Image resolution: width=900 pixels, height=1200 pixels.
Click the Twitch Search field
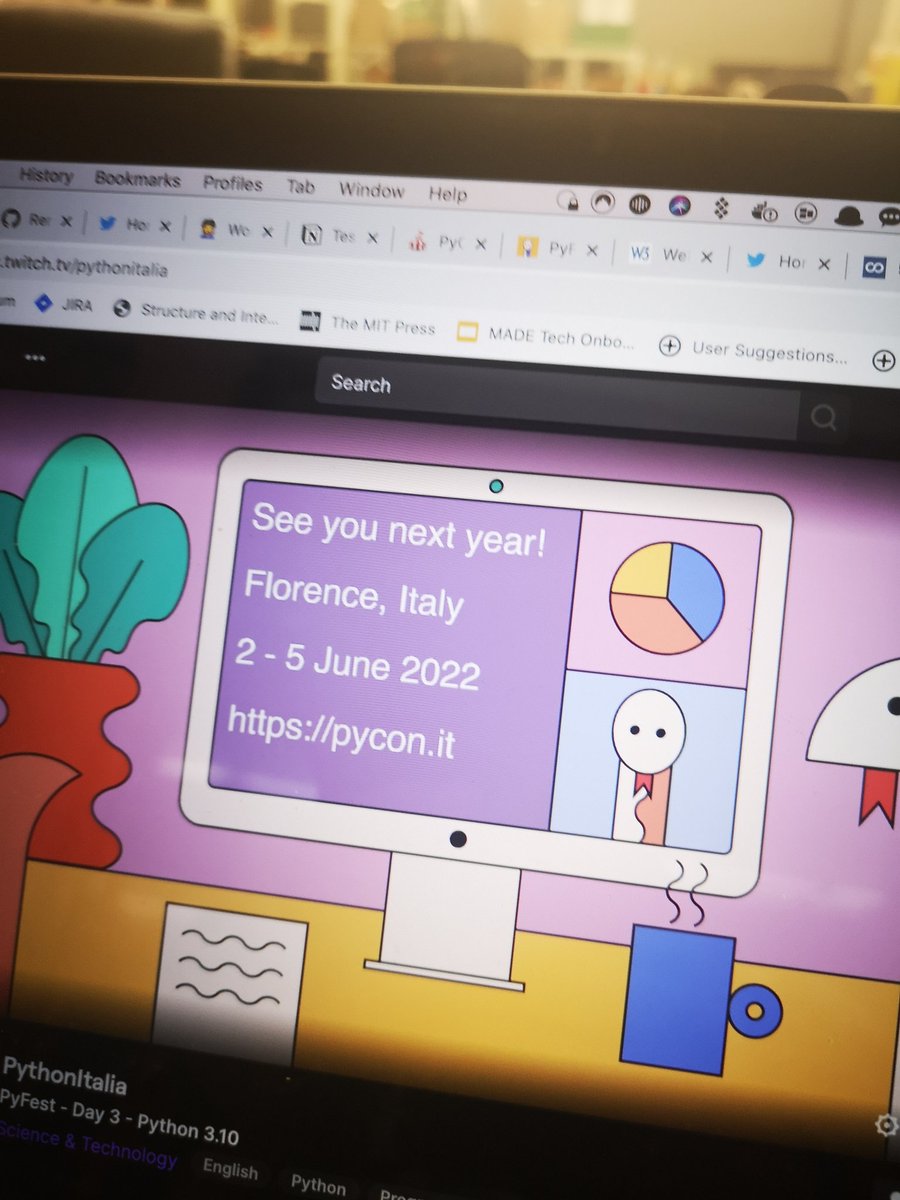pyautogui.click(x=557, y=397)
